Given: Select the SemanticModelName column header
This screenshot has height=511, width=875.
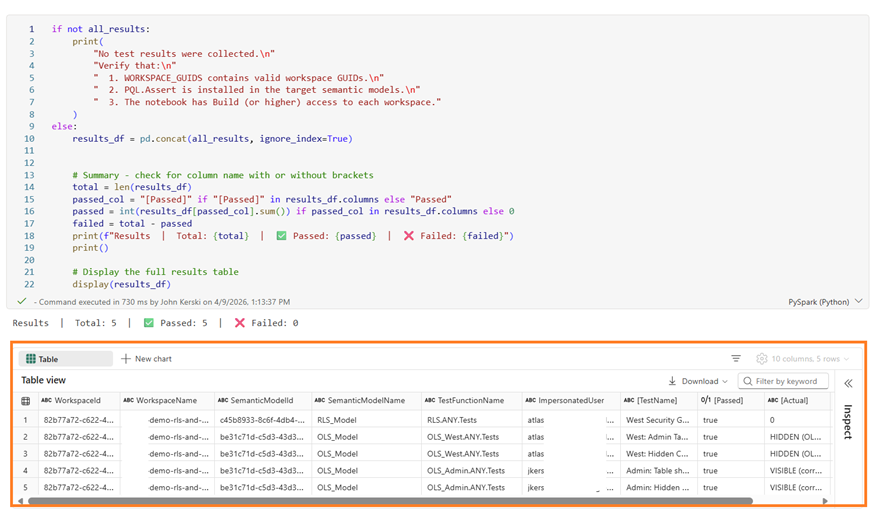Looking at the screenshot, I should click(359, 401).
